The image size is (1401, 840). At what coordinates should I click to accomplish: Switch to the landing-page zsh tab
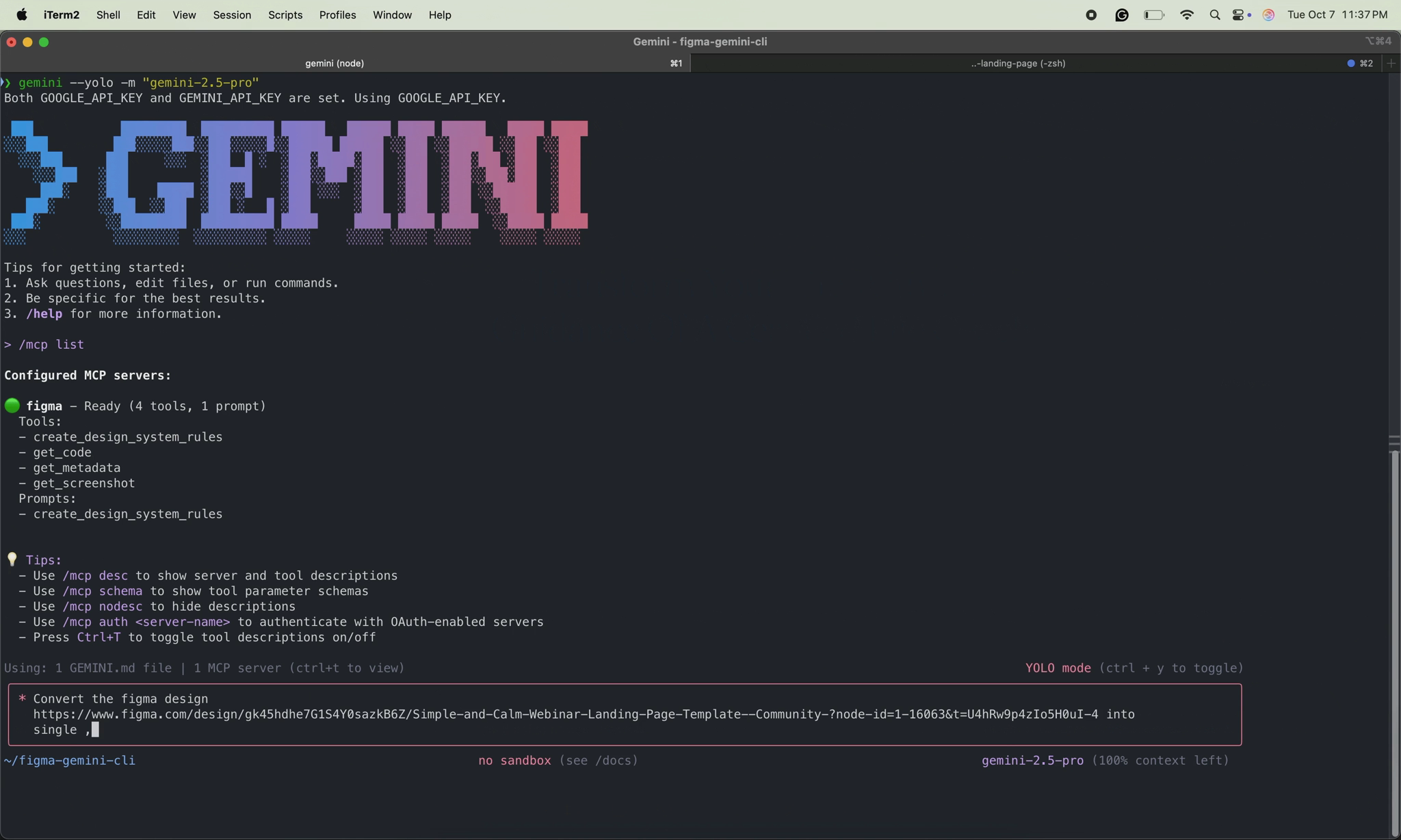click(1018, 63)
